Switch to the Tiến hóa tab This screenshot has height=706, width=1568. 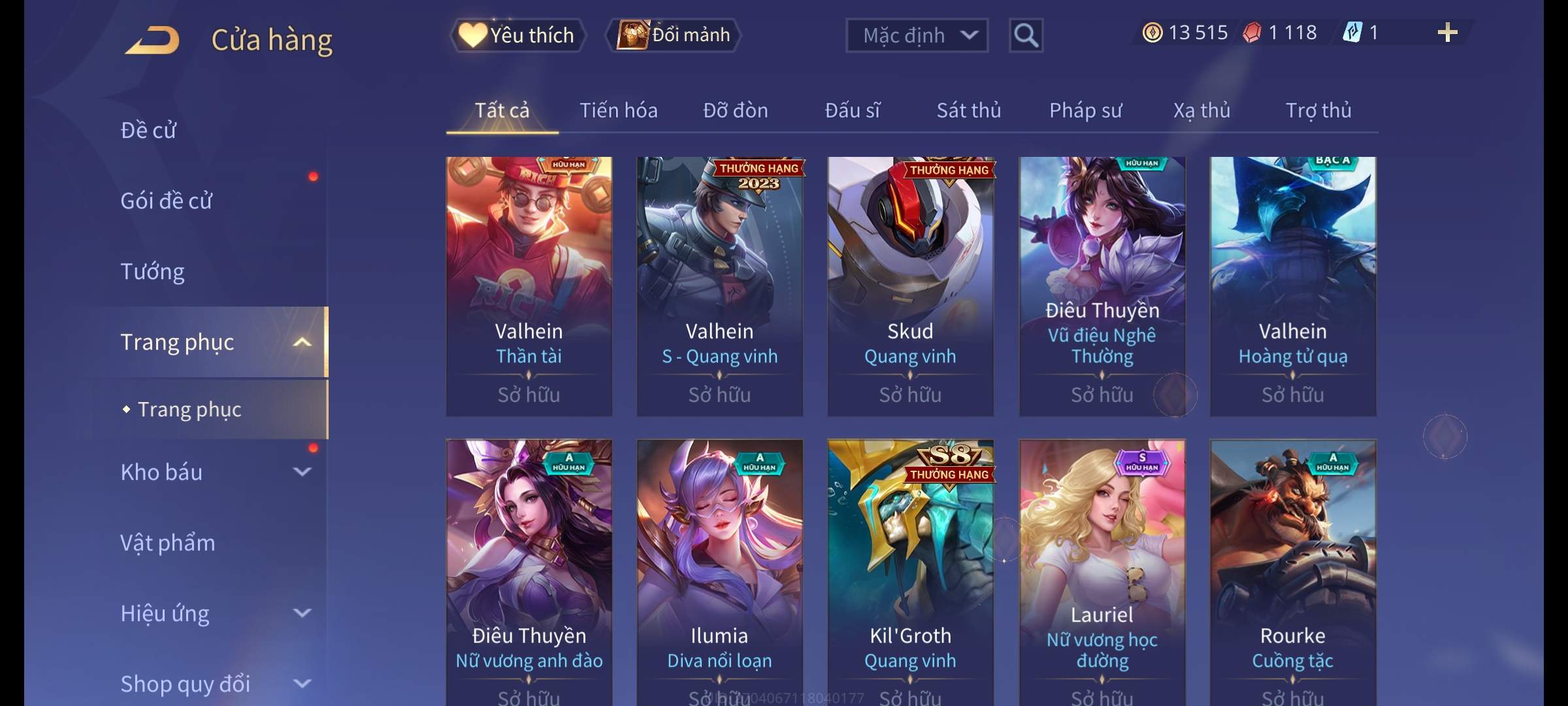coord(618,110)
